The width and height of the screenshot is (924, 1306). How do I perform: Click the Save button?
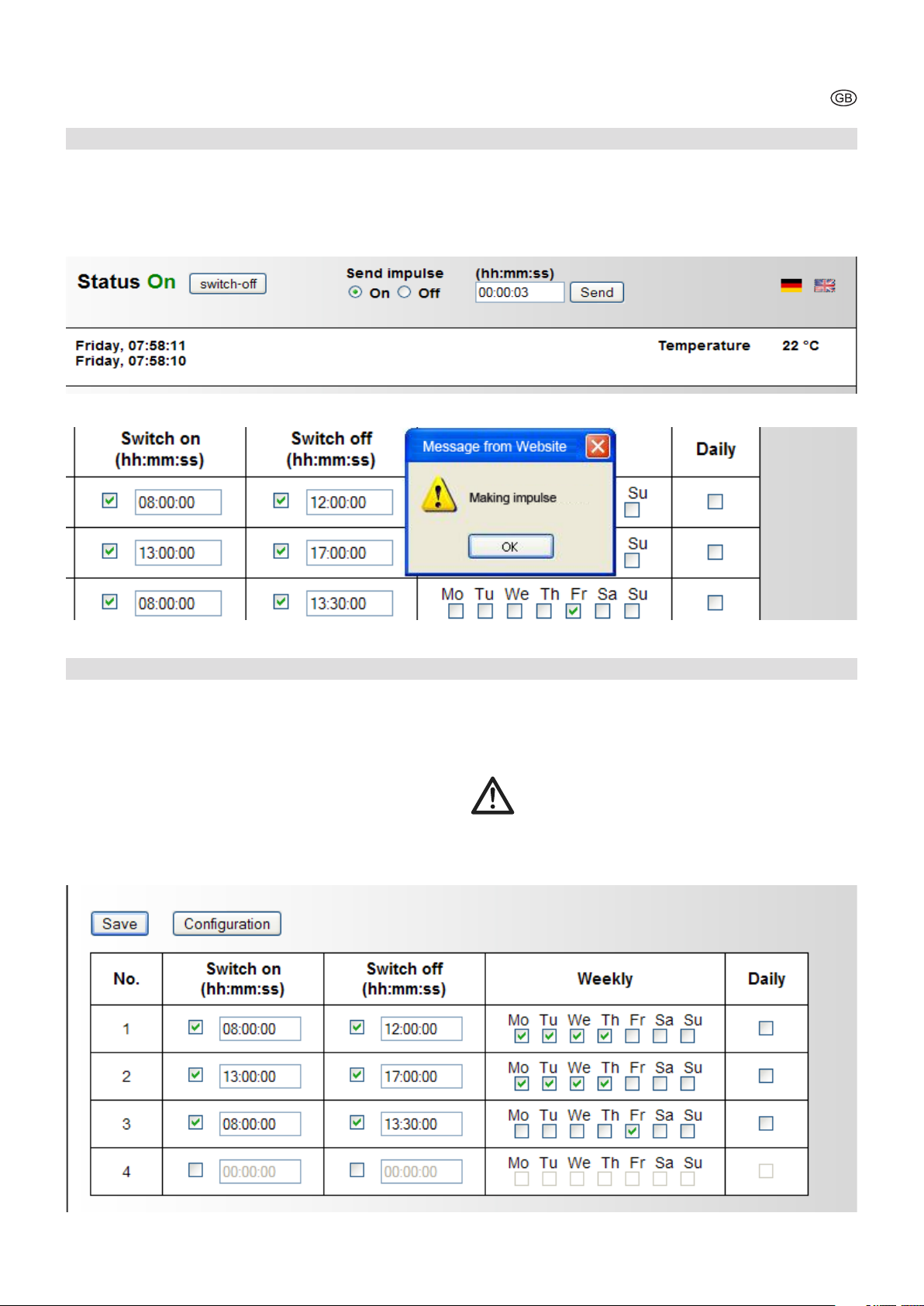[x=119, y=924]
